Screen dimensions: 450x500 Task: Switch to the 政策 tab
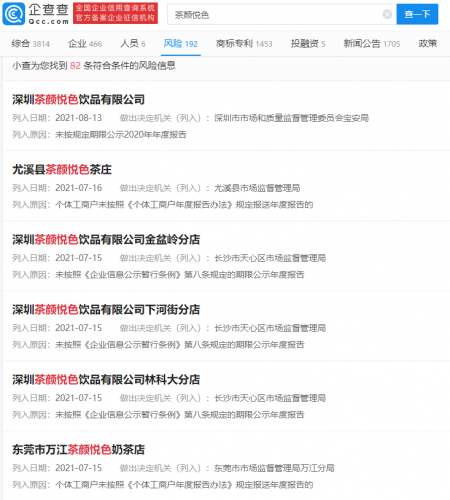click(428, 44)
